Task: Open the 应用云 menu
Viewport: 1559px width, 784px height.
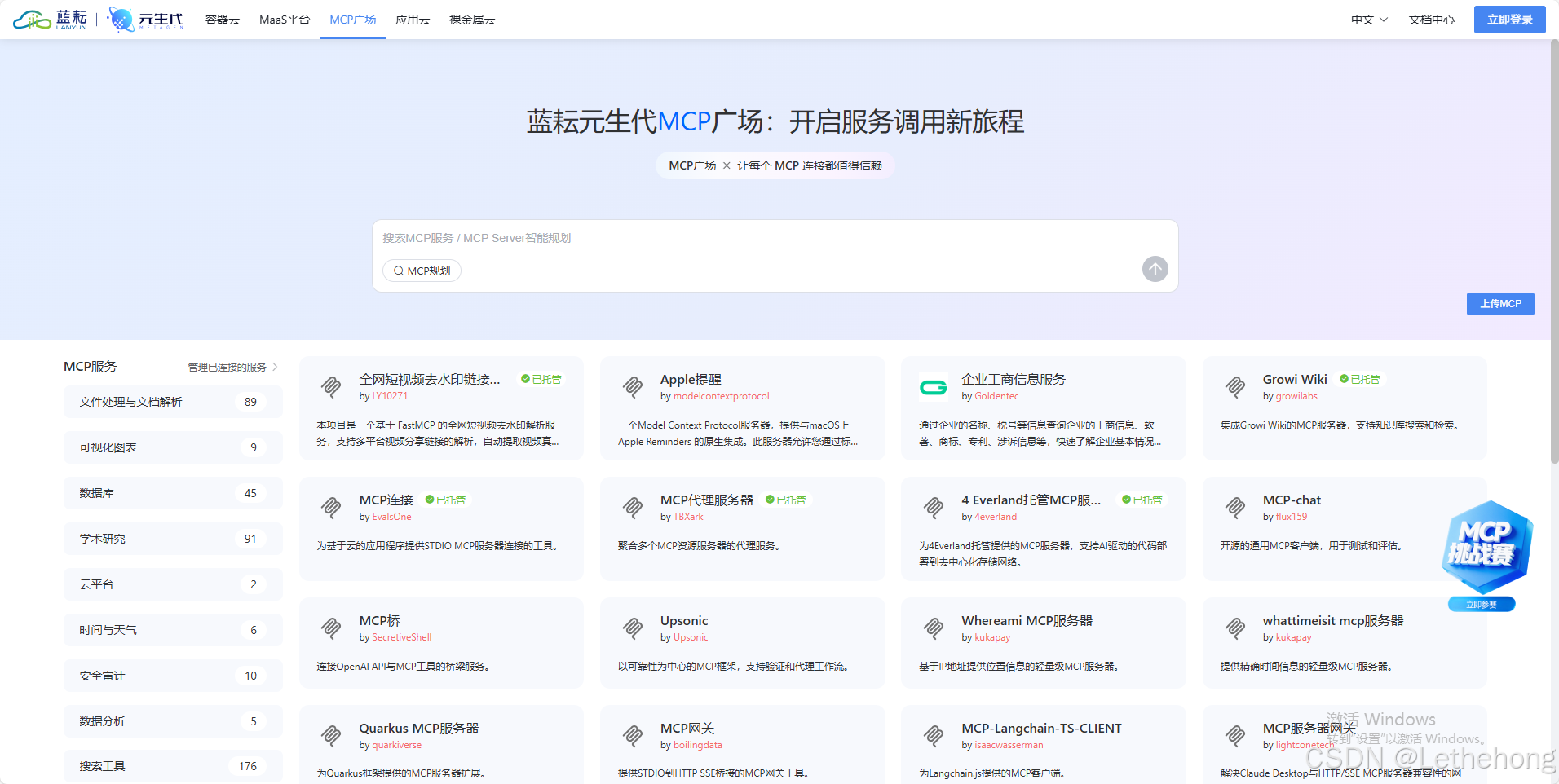Action: (x=413, y=20)
